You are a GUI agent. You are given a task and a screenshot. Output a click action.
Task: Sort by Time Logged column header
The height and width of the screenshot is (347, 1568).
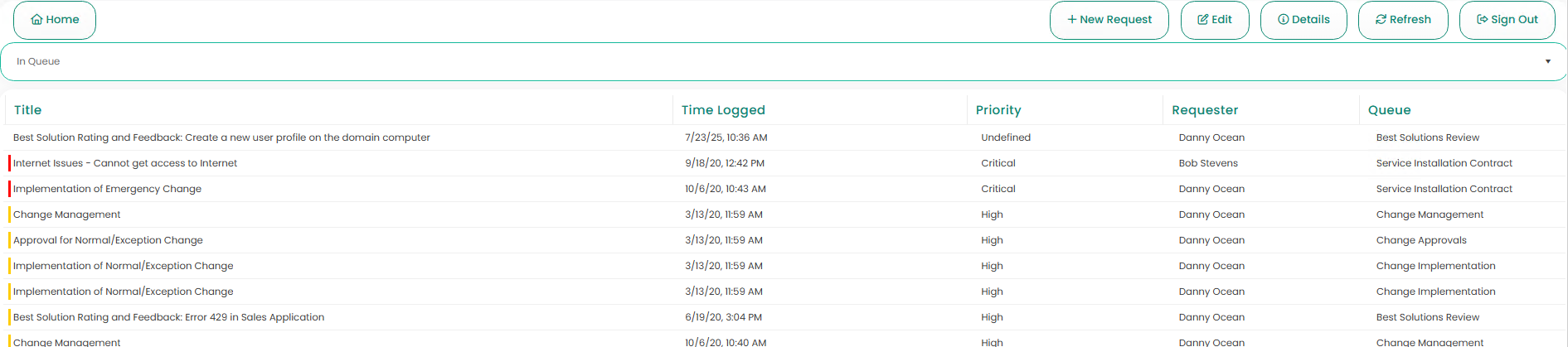point(723,110)
